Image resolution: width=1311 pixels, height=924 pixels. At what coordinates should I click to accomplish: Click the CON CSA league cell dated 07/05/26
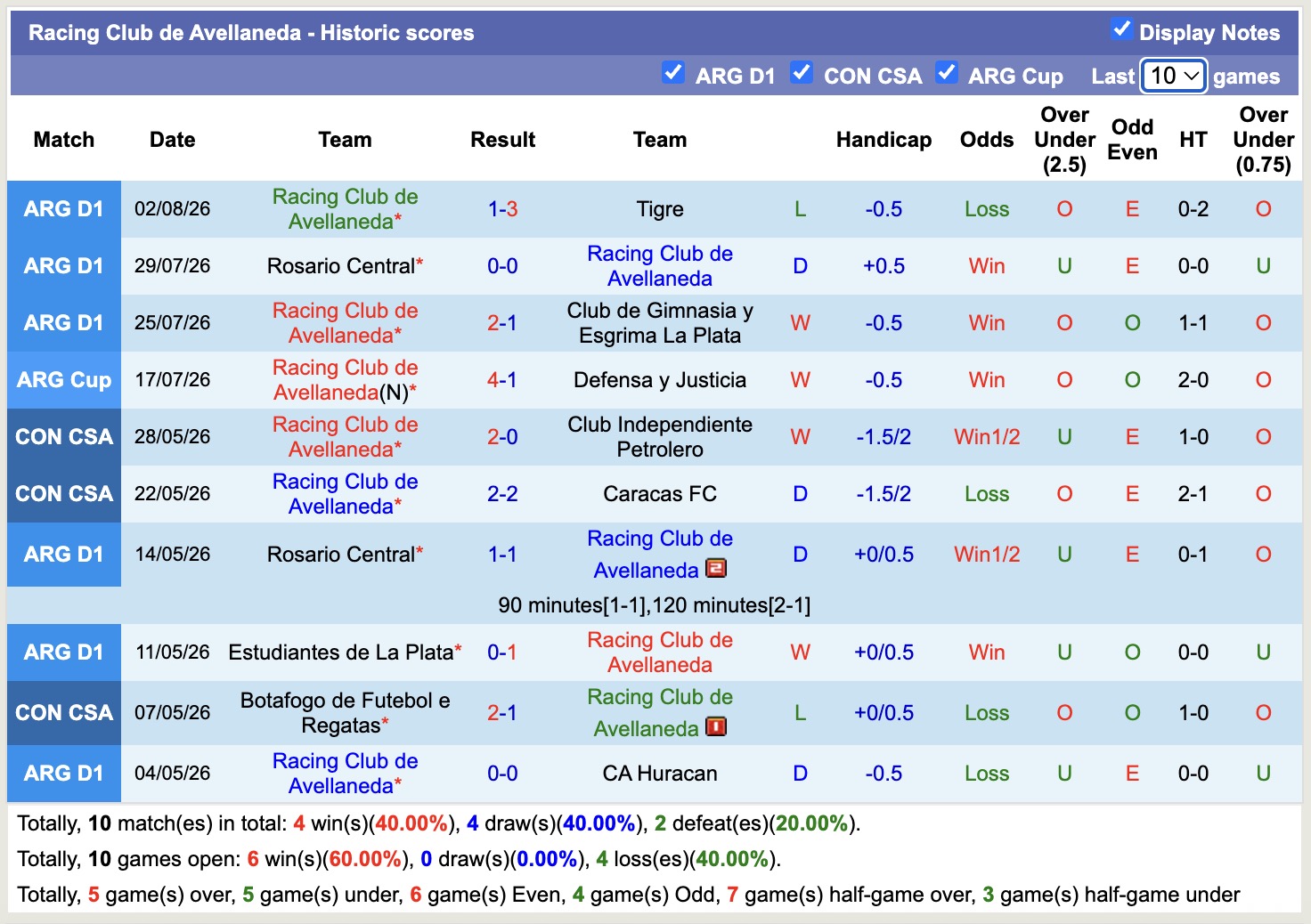64,713
